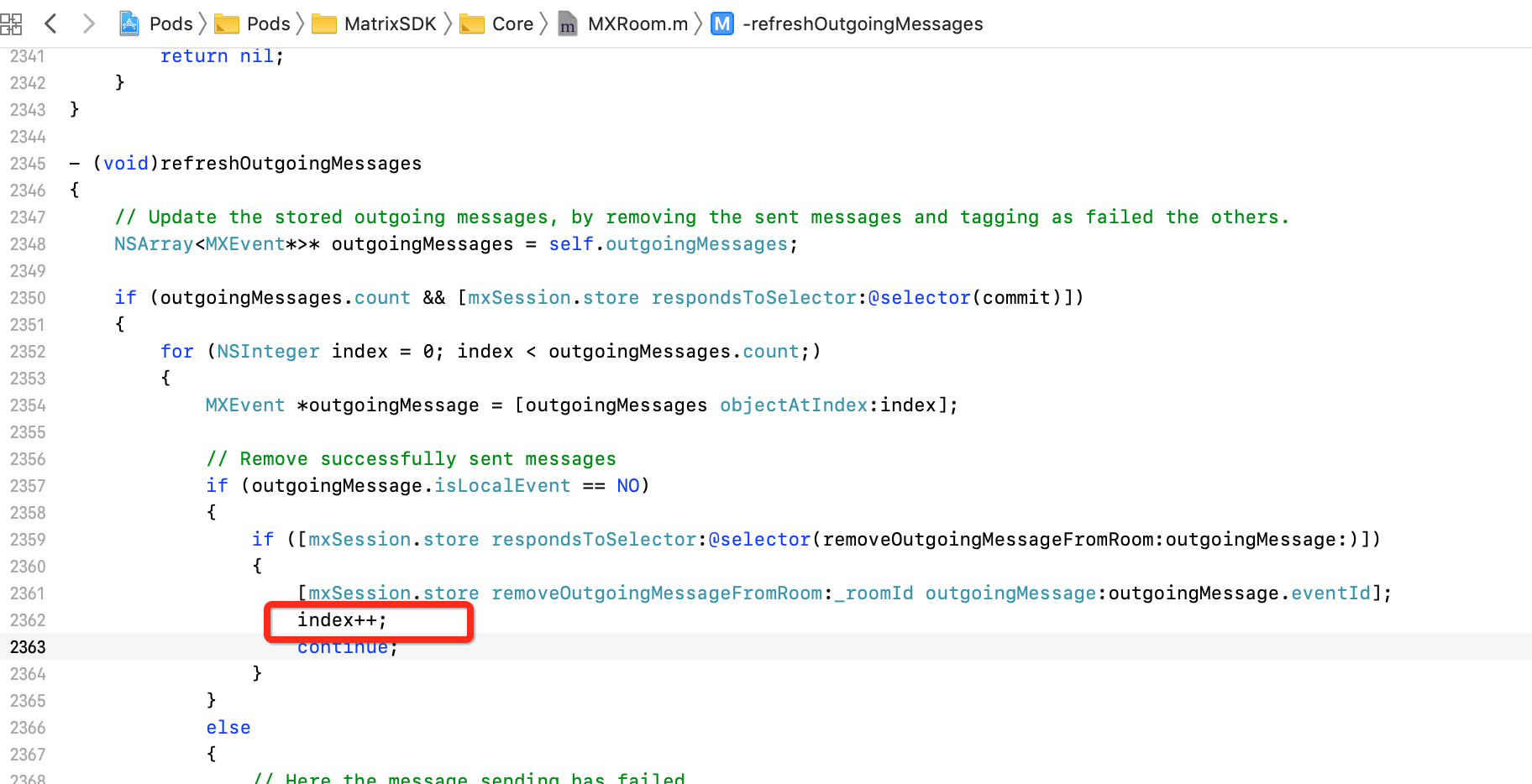
Task: Open the MXRoom.m file breadcrumb
Action: [623, 24]
